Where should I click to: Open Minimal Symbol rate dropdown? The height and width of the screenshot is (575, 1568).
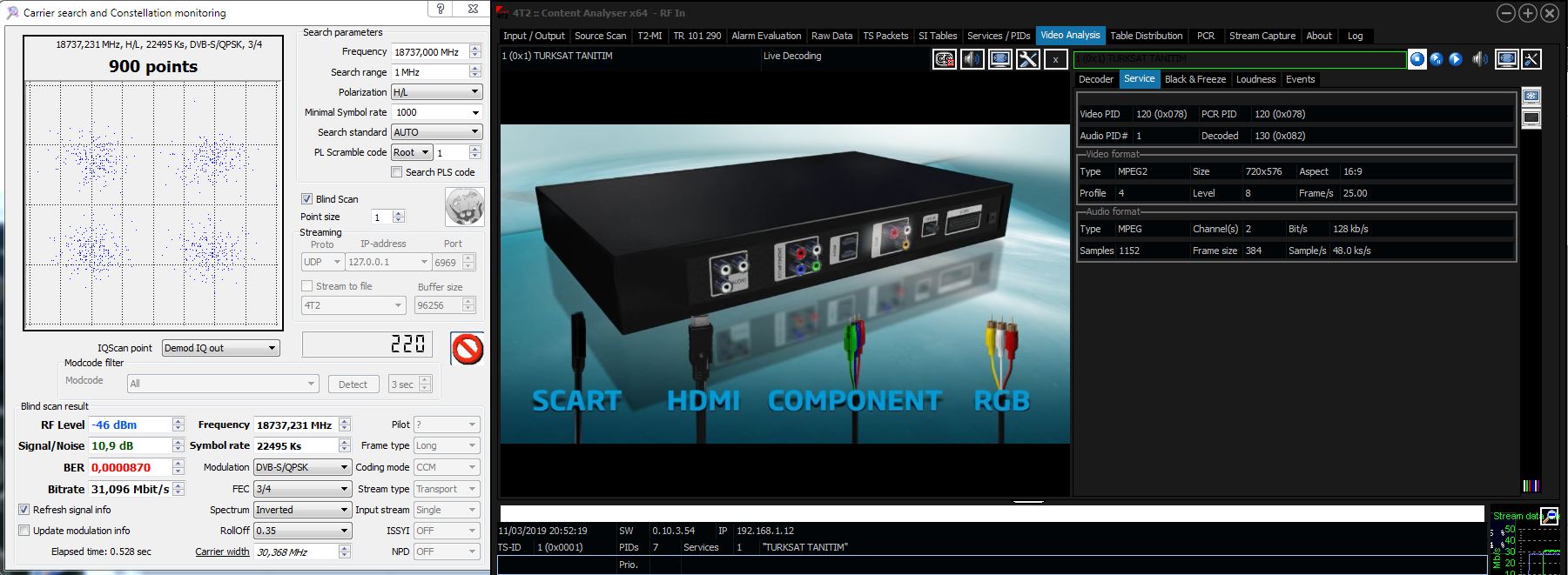[436, 112]
